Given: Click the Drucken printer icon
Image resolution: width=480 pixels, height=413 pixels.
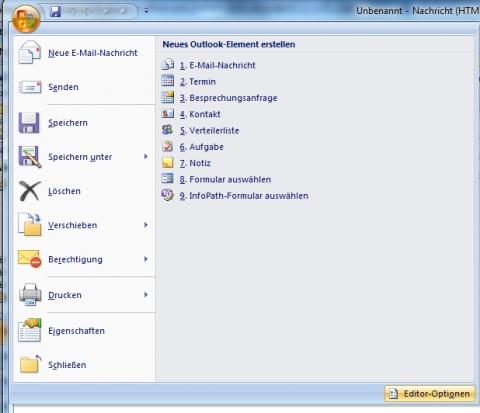Looking at the screenshot, I should (30, 294).
